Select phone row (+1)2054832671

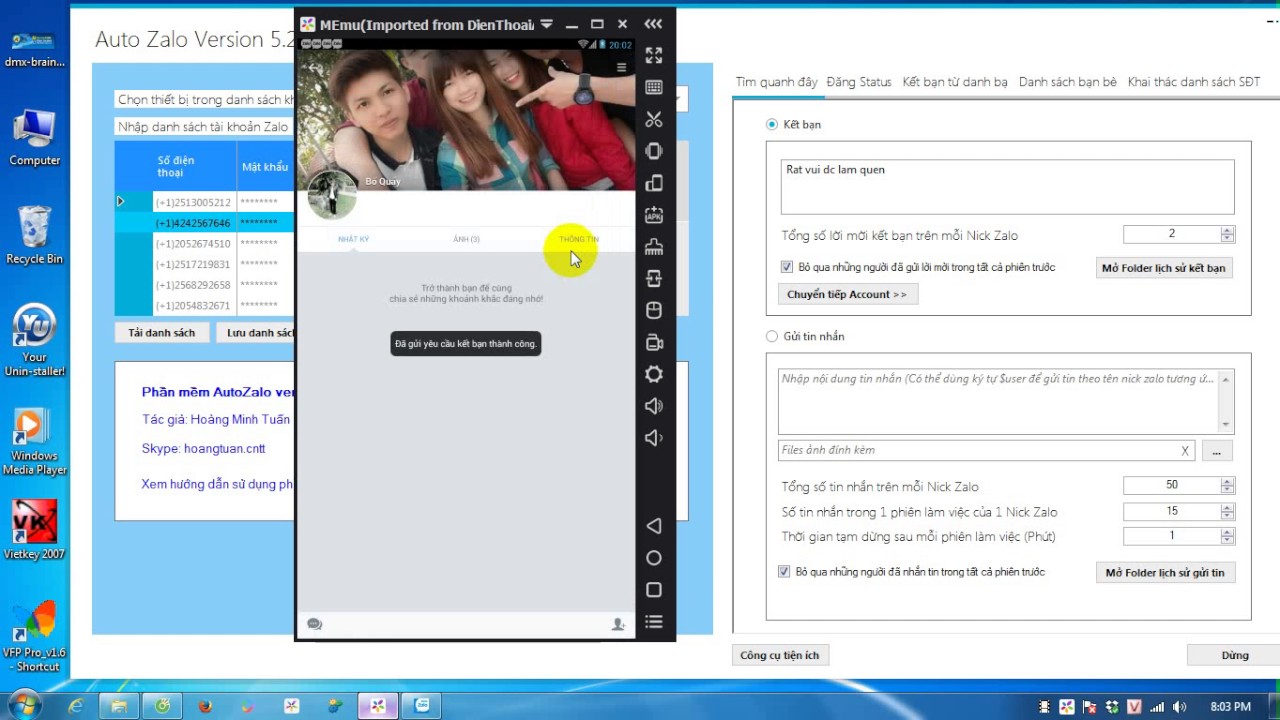pos(193,305)
